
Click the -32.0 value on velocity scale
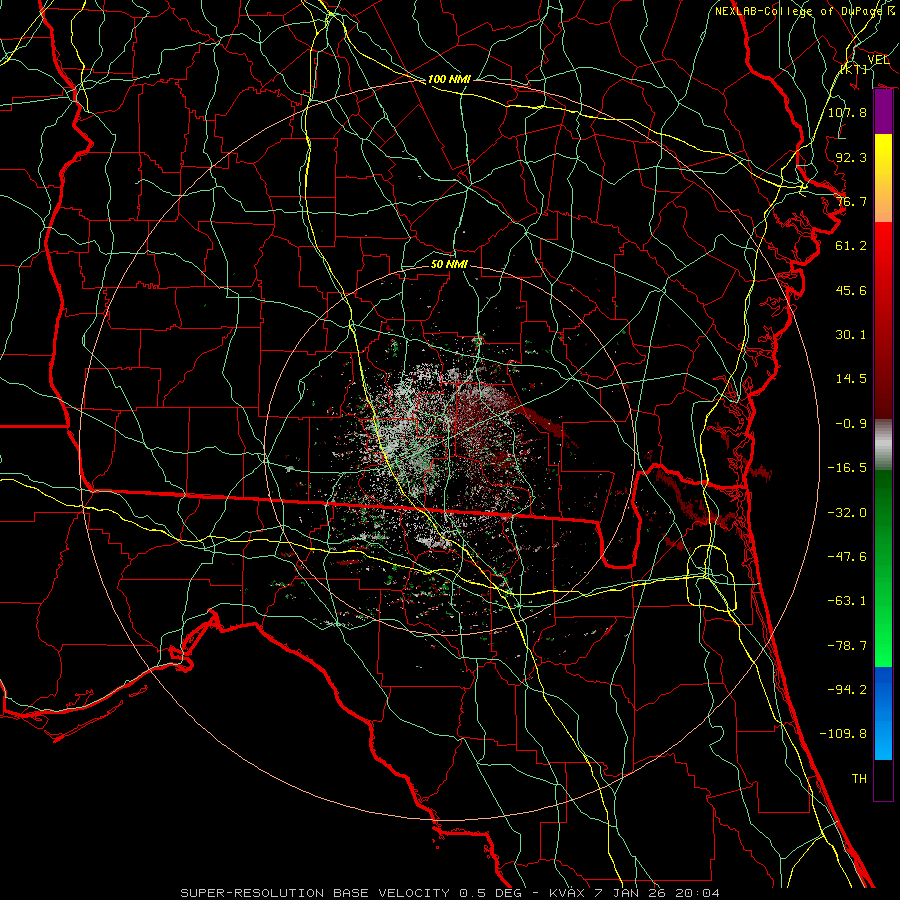coord(847,513)
